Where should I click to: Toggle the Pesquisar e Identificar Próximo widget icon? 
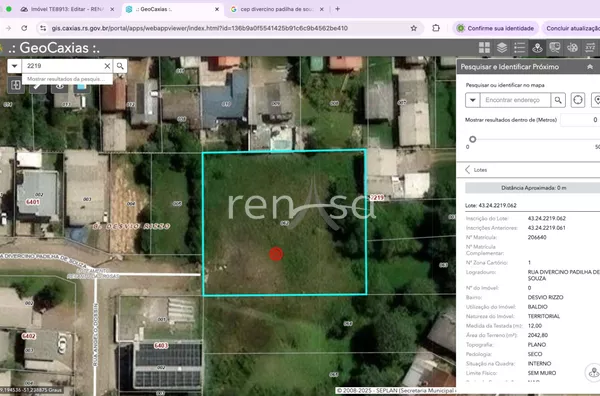[537, 48]
